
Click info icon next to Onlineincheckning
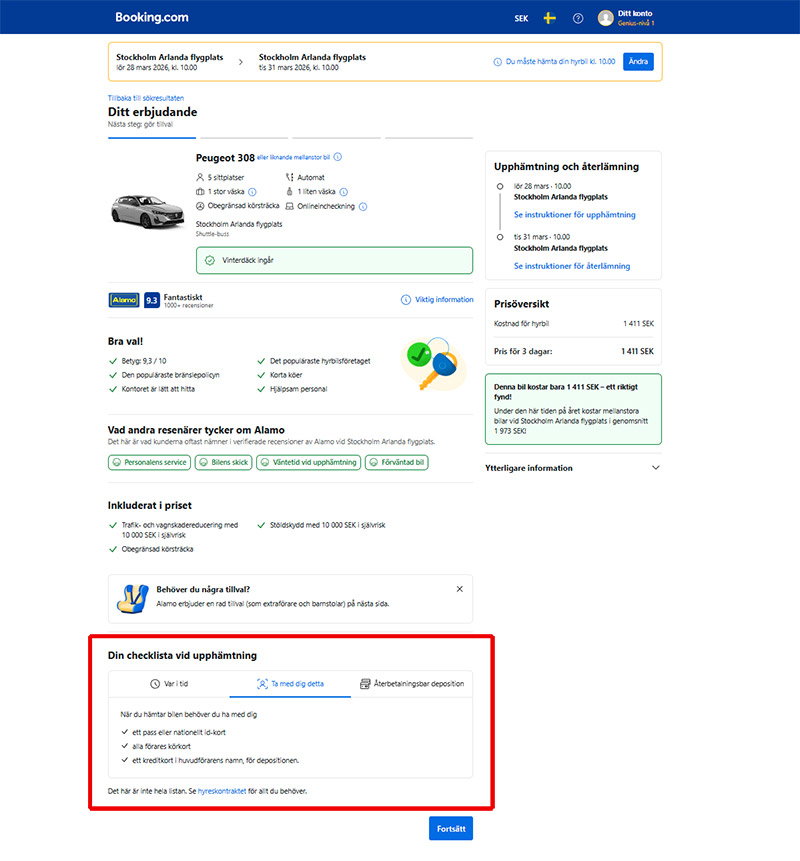(363, 206)
